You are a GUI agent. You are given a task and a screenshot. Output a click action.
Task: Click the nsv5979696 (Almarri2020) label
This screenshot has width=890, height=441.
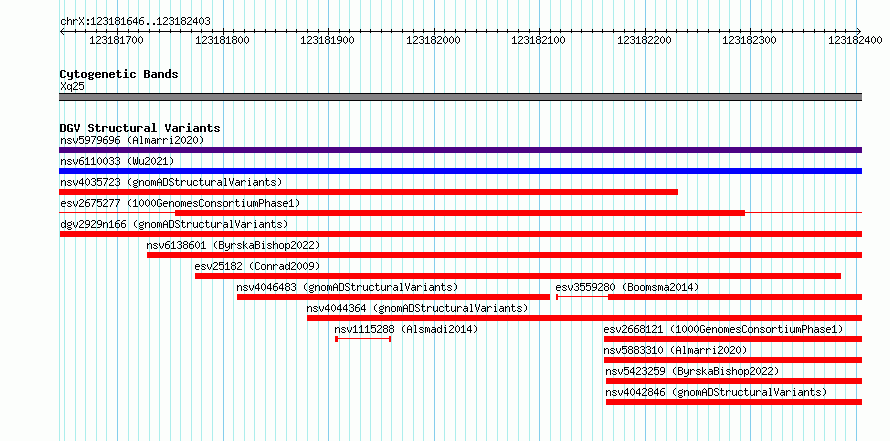pos(132,140)
